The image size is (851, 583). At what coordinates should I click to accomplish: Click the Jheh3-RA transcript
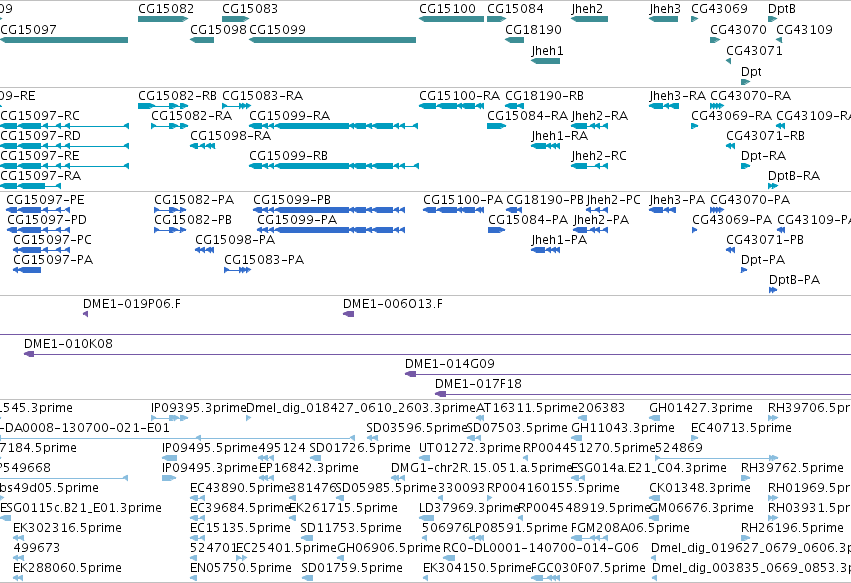click(664, 106)
